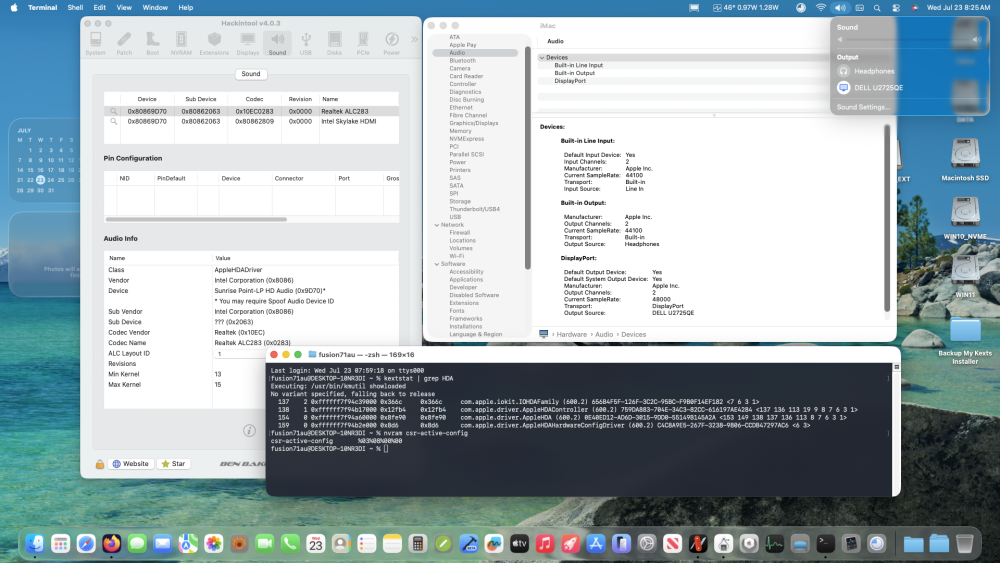Click the System Information sidebar scrollbar

coord(527,157)
